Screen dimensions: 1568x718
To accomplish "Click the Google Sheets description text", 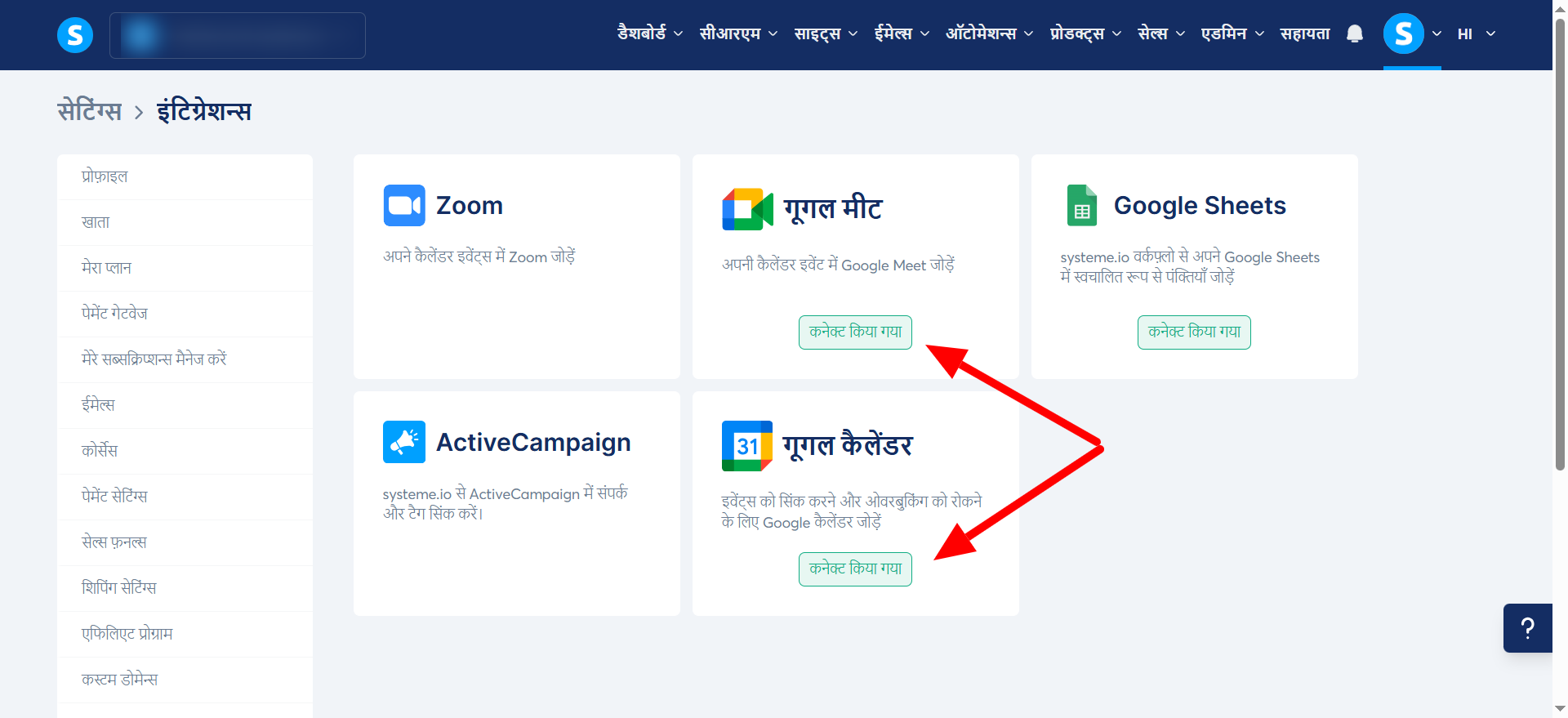I will point(1190,267).
